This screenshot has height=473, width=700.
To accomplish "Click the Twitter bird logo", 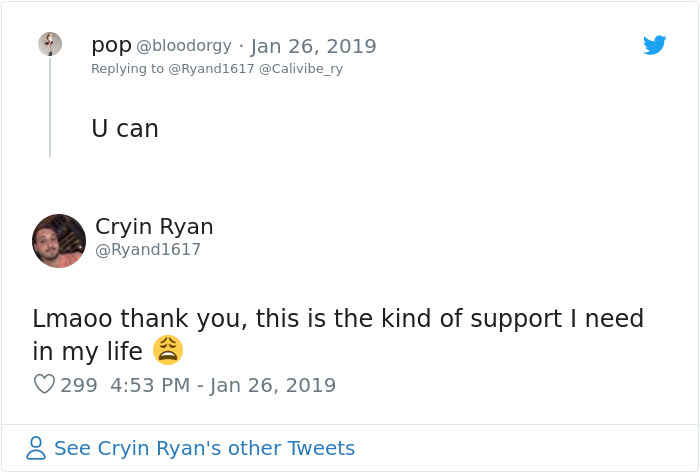I will [655, 45].
